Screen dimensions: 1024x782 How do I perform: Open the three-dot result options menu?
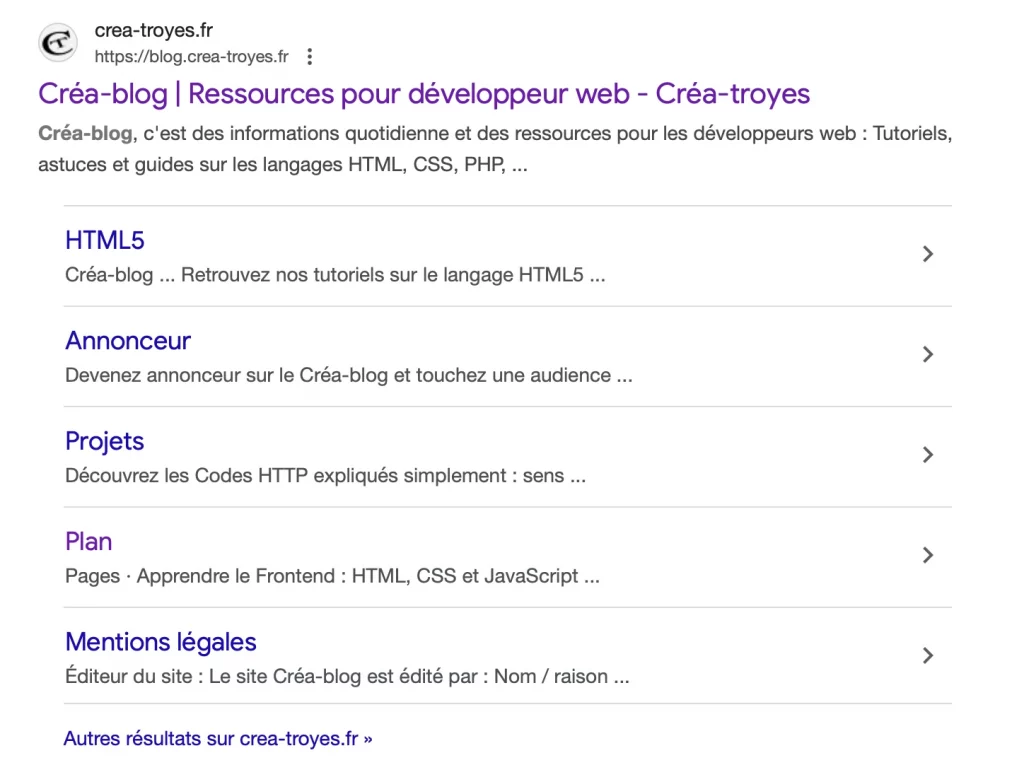tap(310, 57)
